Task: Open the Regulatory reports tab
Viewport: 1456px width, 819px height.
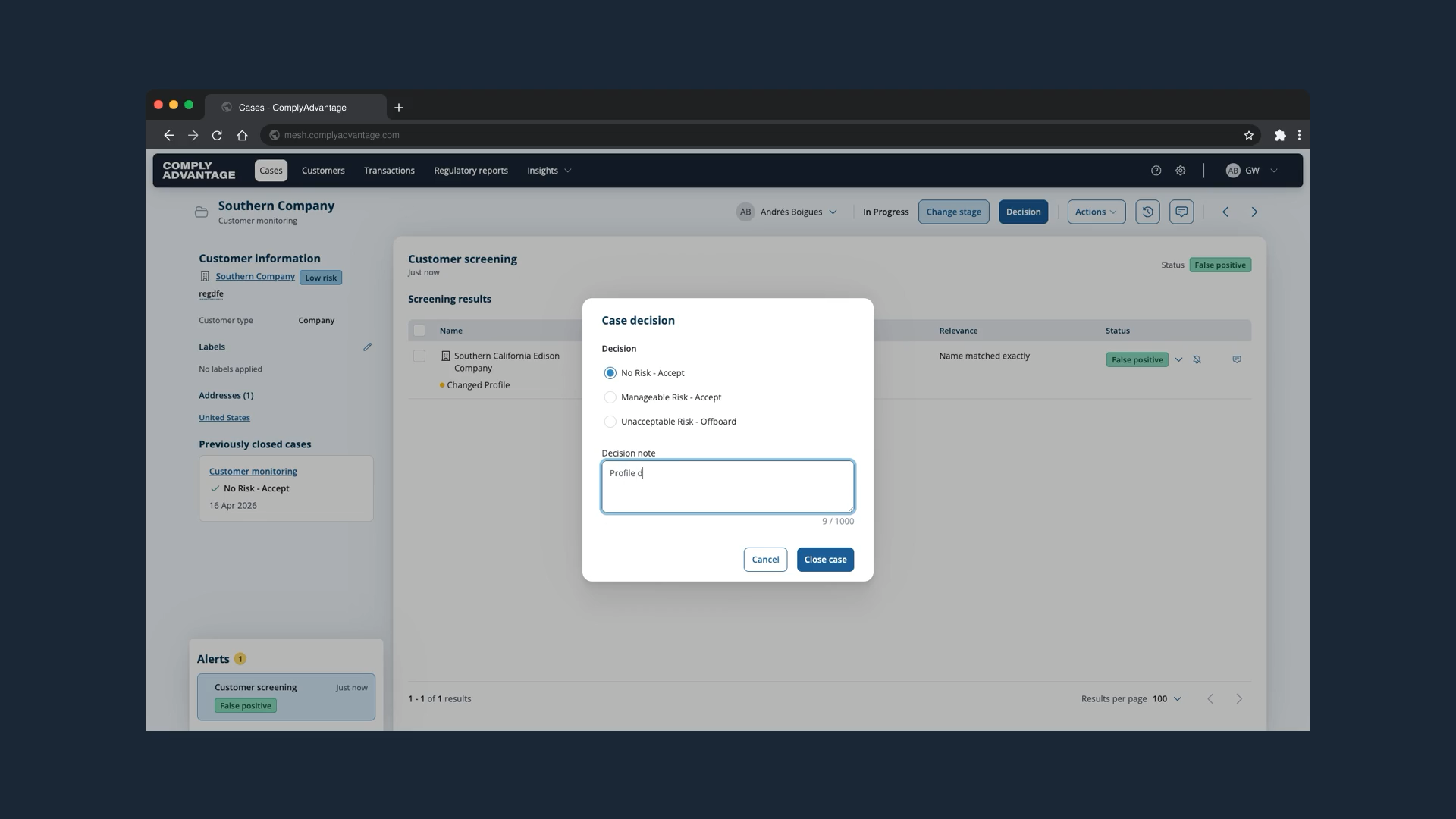Action: (471, 171)
